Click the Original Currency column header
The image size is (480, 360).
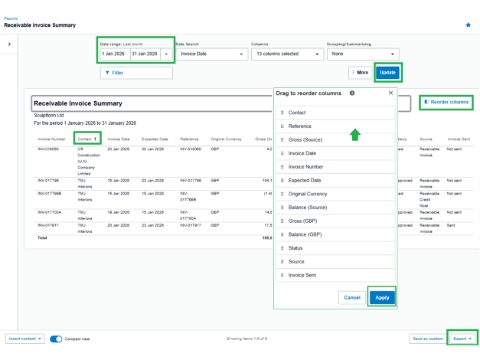pos(226,139)
